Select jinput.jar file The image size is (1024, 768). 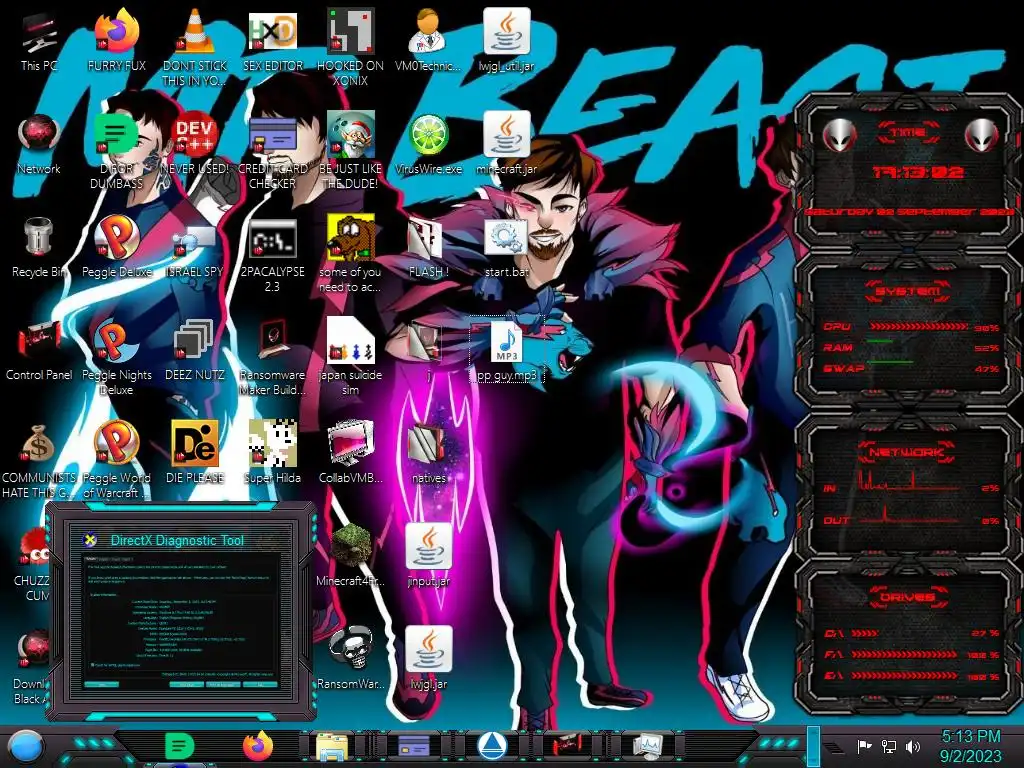pyautogui.click(x=428, y=556)
